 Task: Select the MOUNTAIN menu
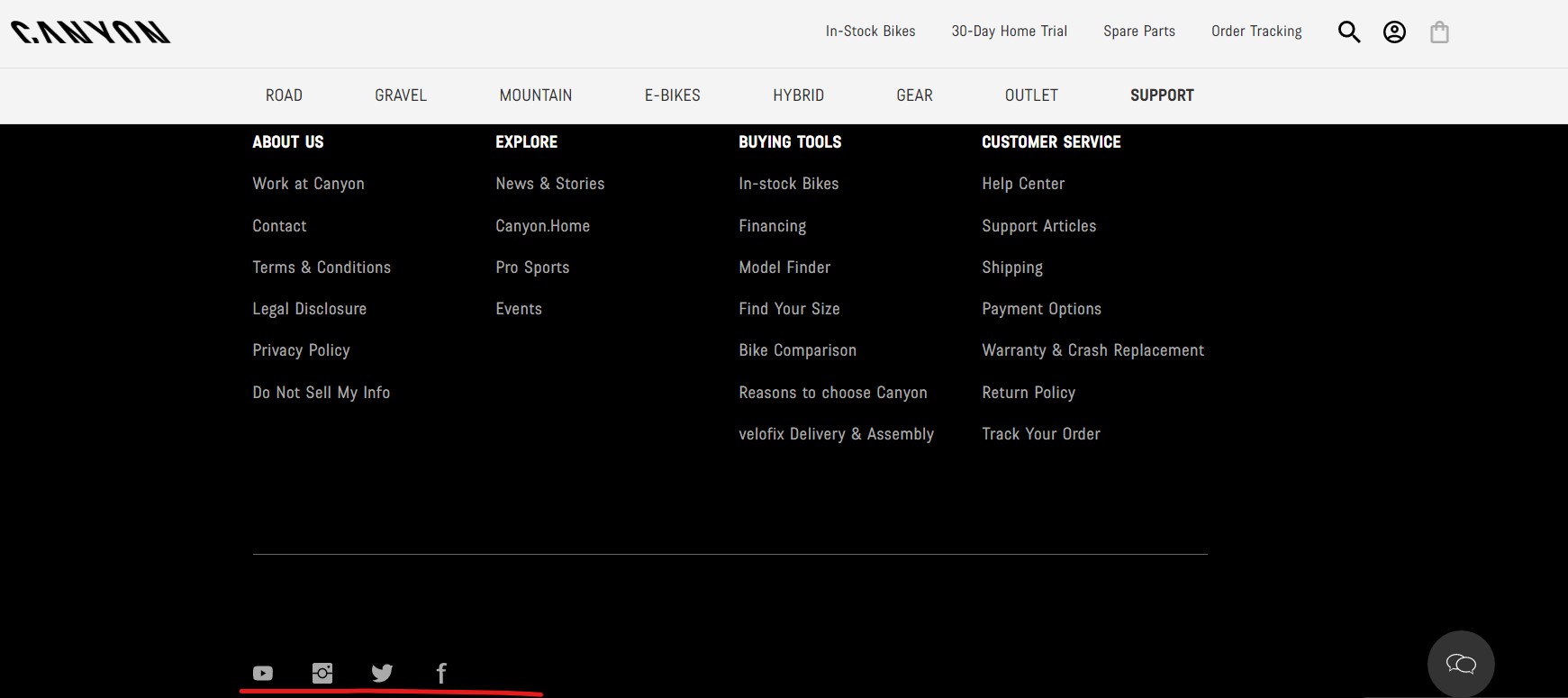tap(536, 95)
